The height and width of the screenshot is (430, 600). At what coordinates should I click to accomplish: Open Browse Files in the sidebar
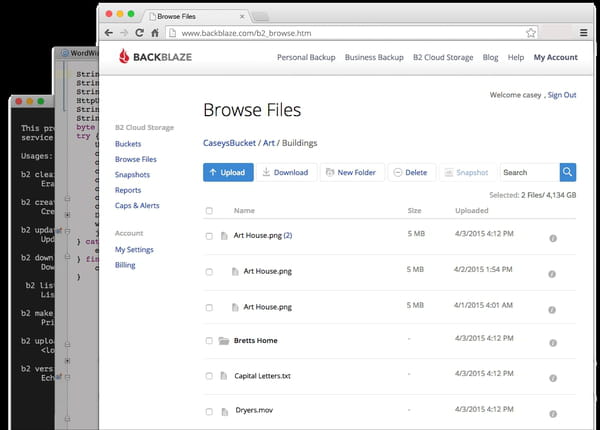[136, 159]
